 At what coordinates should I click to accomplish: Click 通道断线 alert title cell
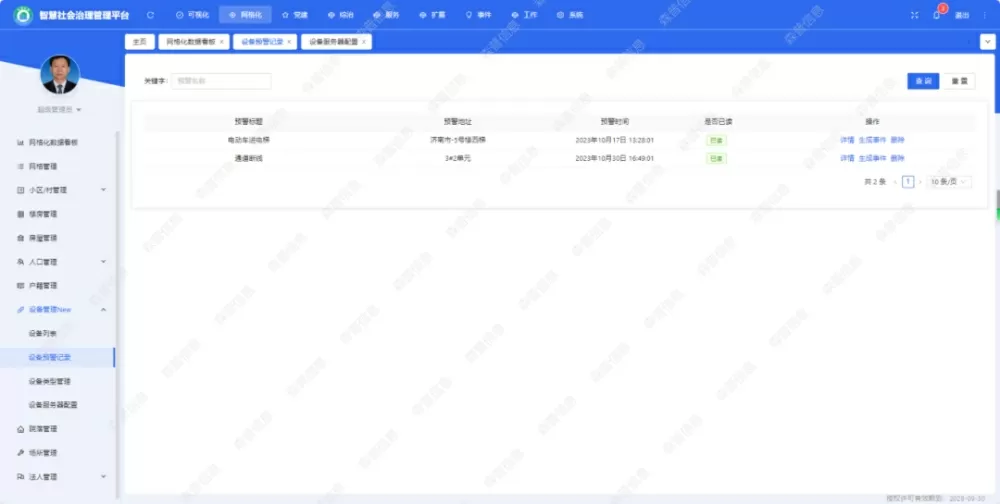248,158
